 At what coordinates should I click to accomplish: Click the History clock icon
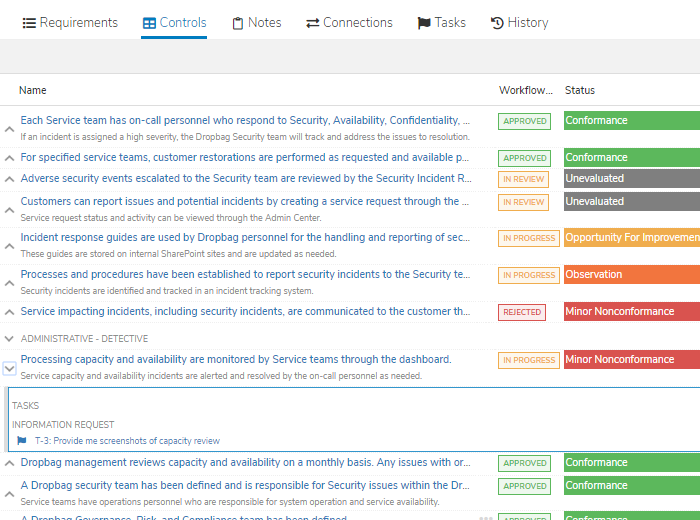[497, 23]
